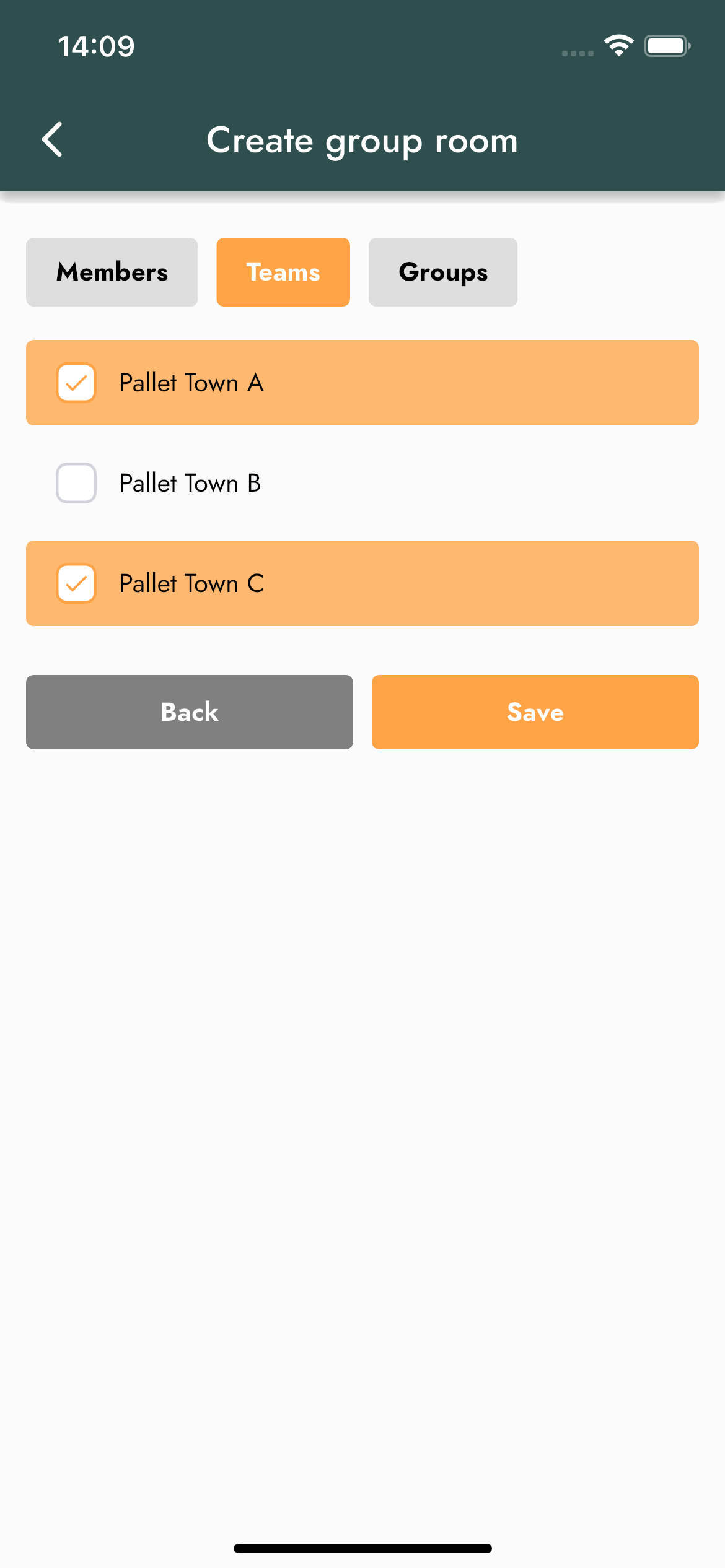This screenshot has width=725, height=1568.
Task: Switch to the Members tab
Action: pos(112,272)
